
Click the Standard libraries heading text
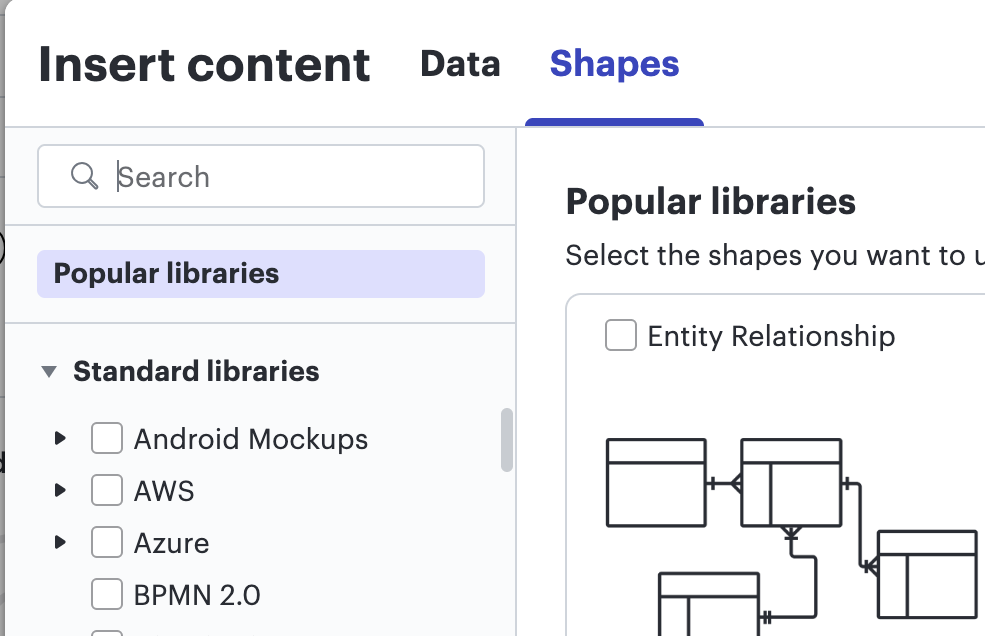tap(196, 372)
